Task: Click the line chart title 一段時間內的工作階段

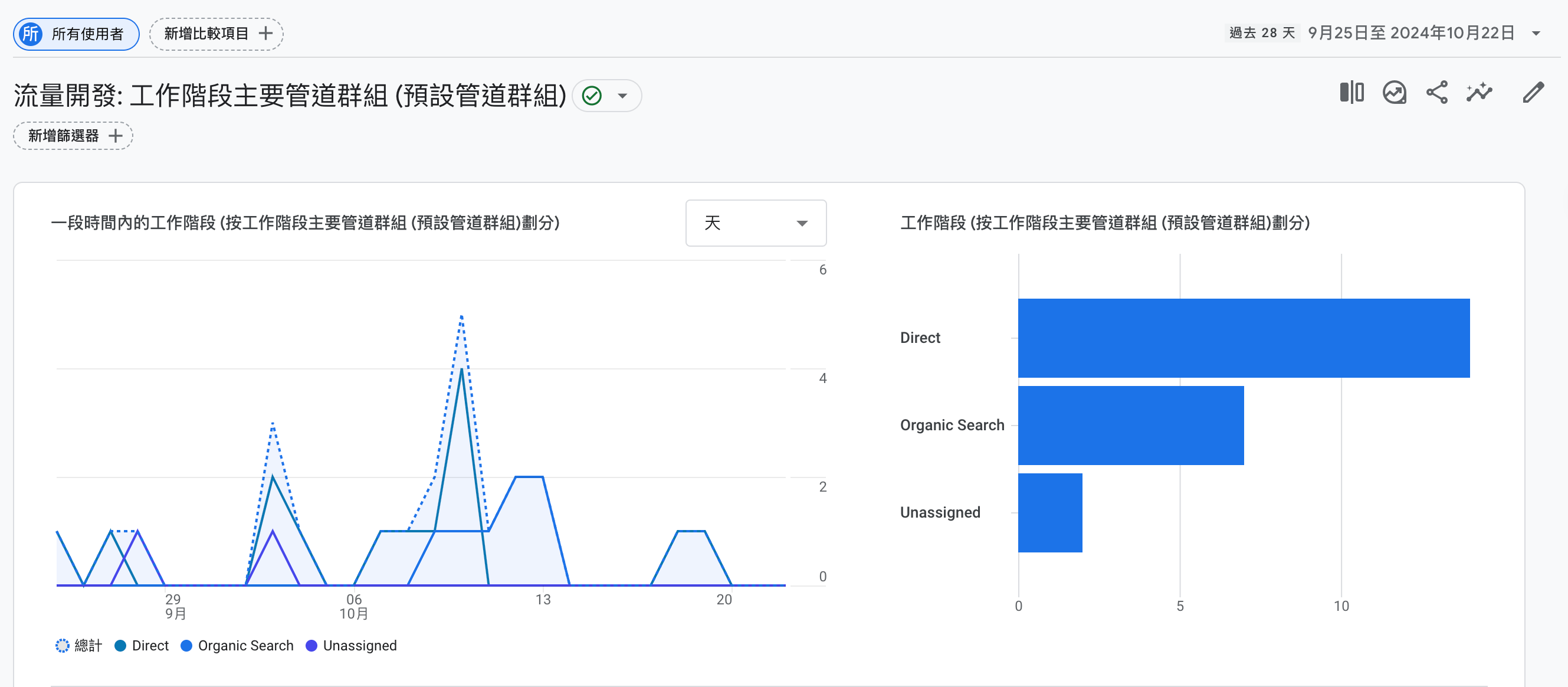Action: [x=306, y=223]
